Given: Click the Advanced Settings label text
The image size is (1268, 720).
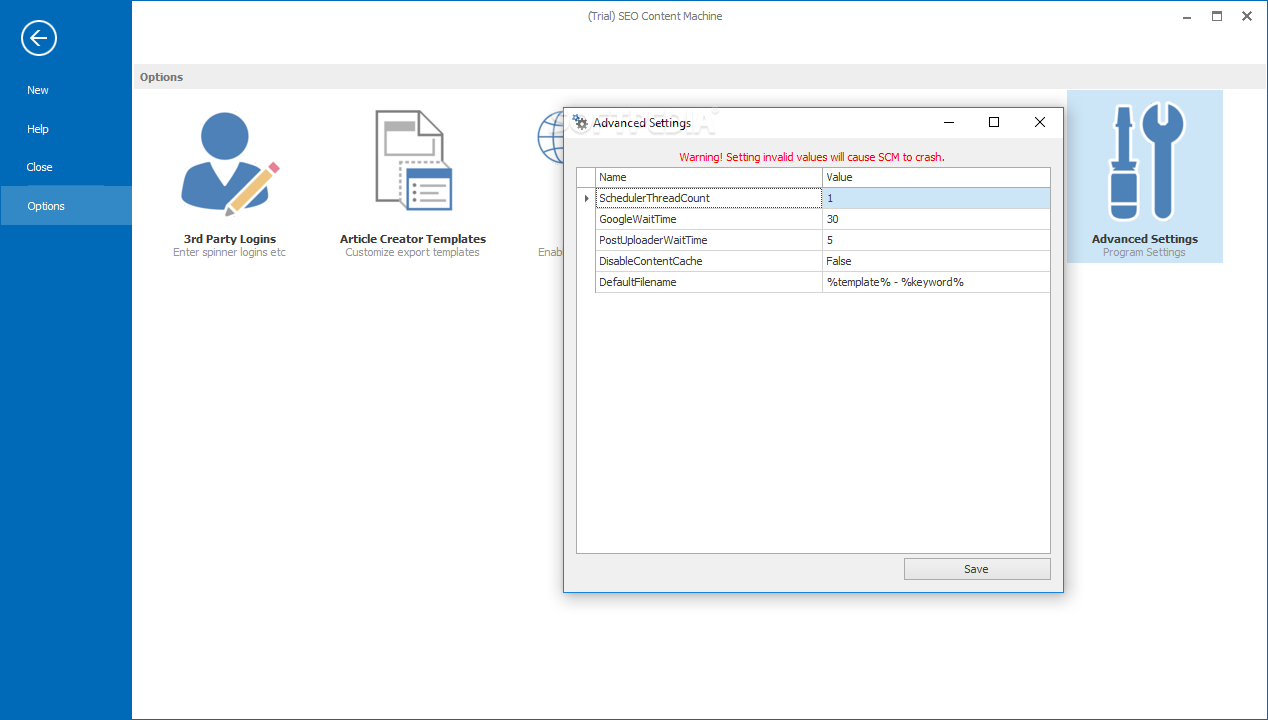Looking at the screenshot, I should point(1145,239).
